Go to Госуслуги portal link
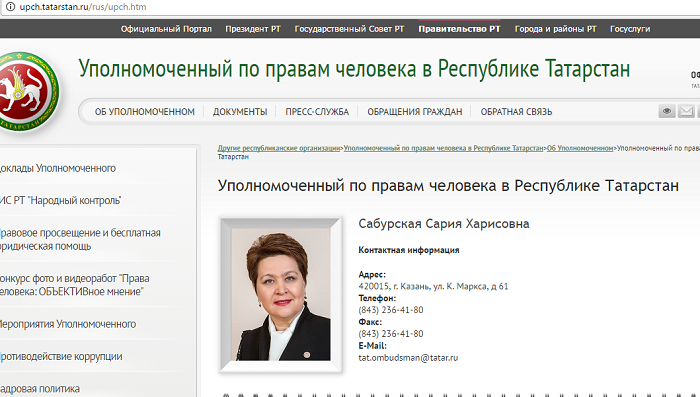 (x=630, y=29)
